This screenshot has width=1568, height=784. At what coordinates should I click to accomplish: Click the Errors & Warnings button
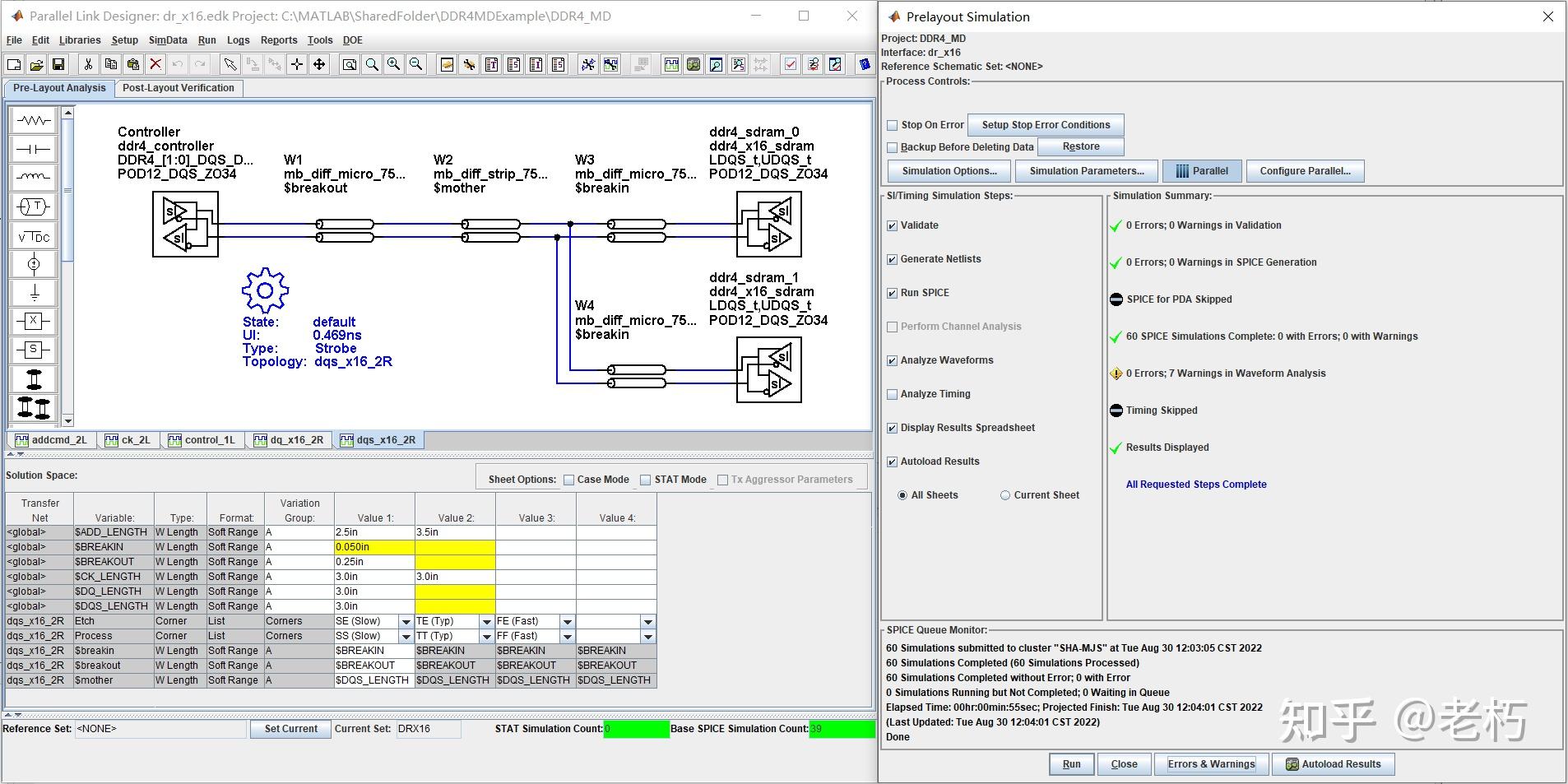1211,764
